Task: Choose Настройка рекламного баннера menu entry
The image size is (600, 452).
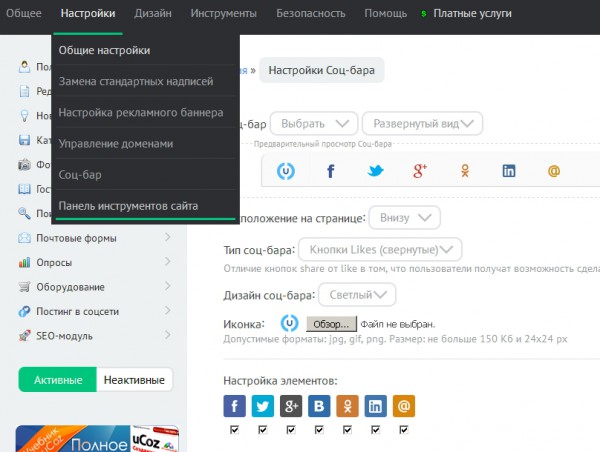Action: pyautogui.click(x=145, y=113)
